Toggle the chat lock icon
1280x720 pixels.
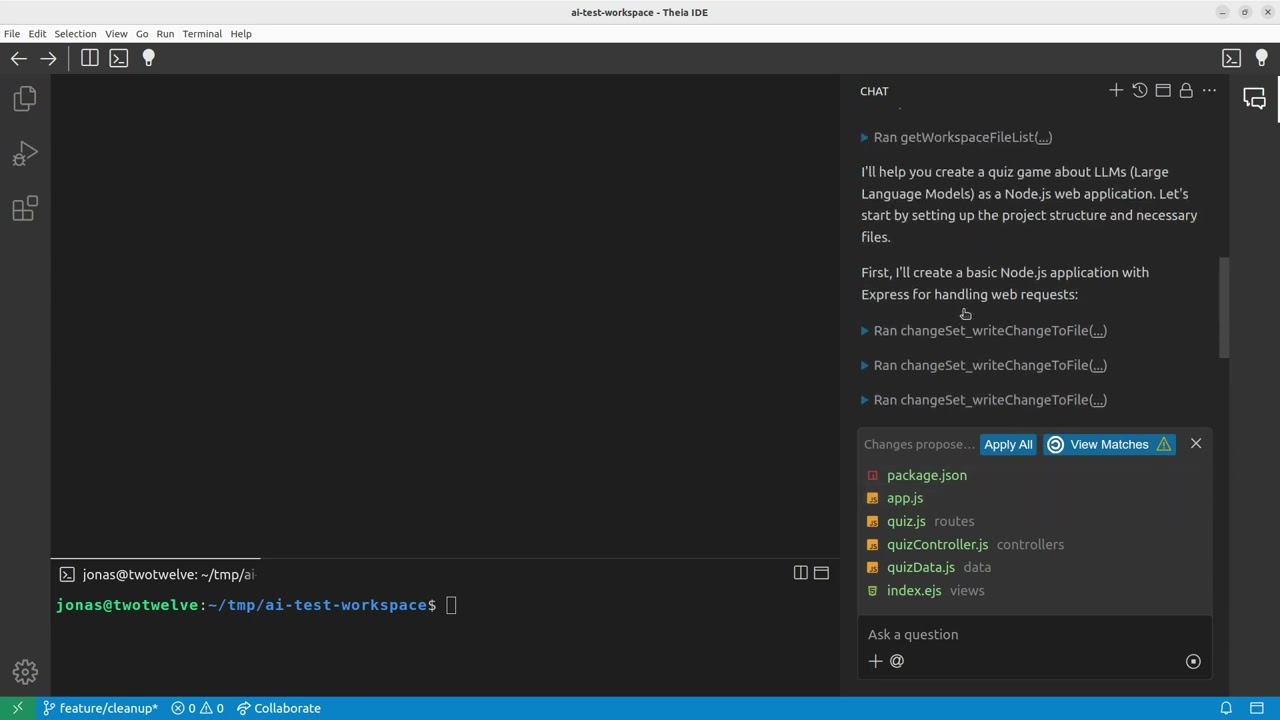1186,91
